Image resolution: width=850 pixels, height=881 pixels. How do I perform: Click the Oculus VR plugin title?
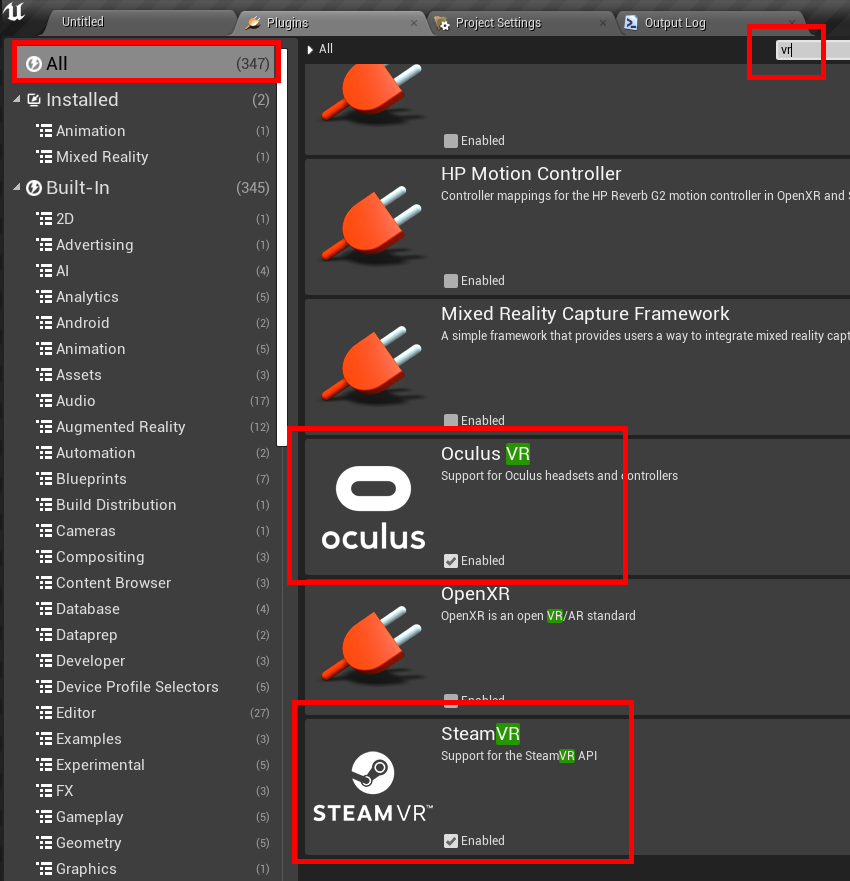485,453
